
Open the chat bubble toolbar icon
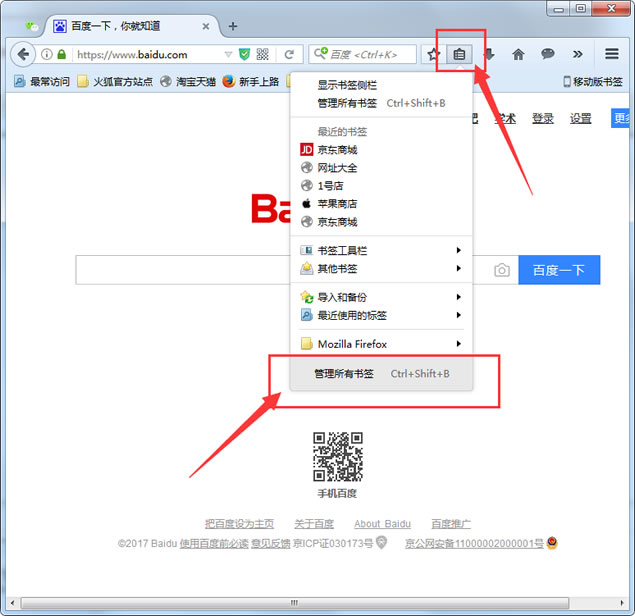pyautogui.click(x=548, y=54)
